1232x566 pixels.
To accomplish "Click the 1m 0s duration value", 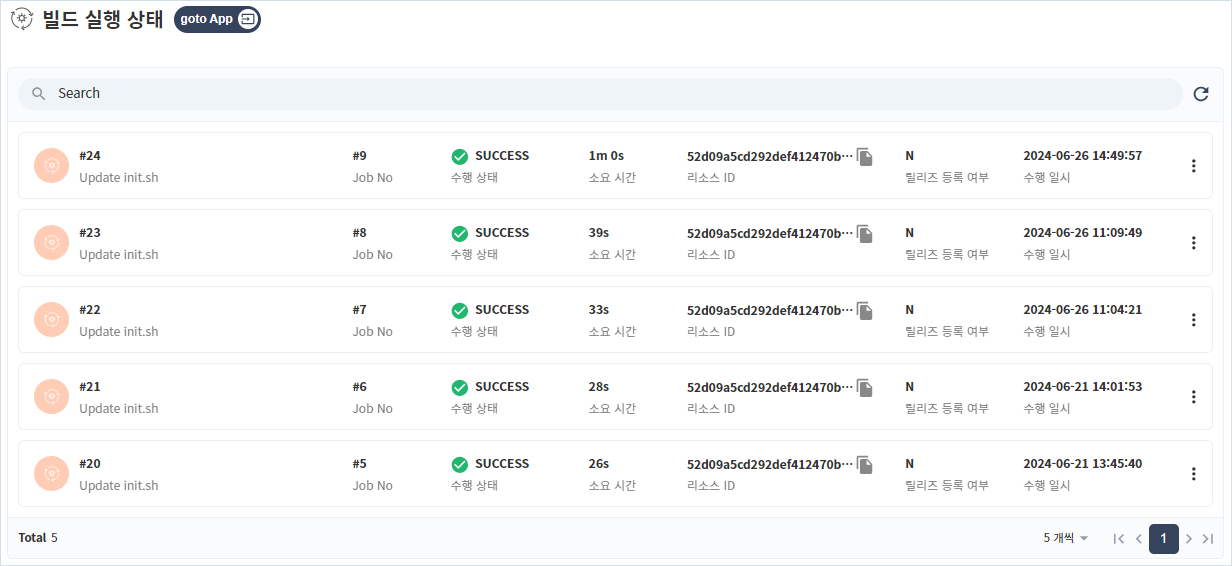I will (x=606, y=156).
